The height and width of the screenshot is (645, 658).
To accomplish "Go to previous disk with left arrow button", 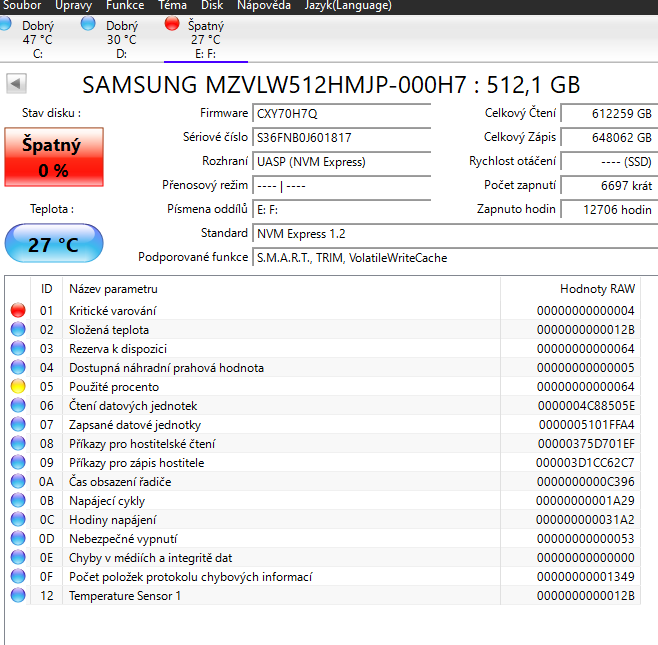I will point(16,84).
